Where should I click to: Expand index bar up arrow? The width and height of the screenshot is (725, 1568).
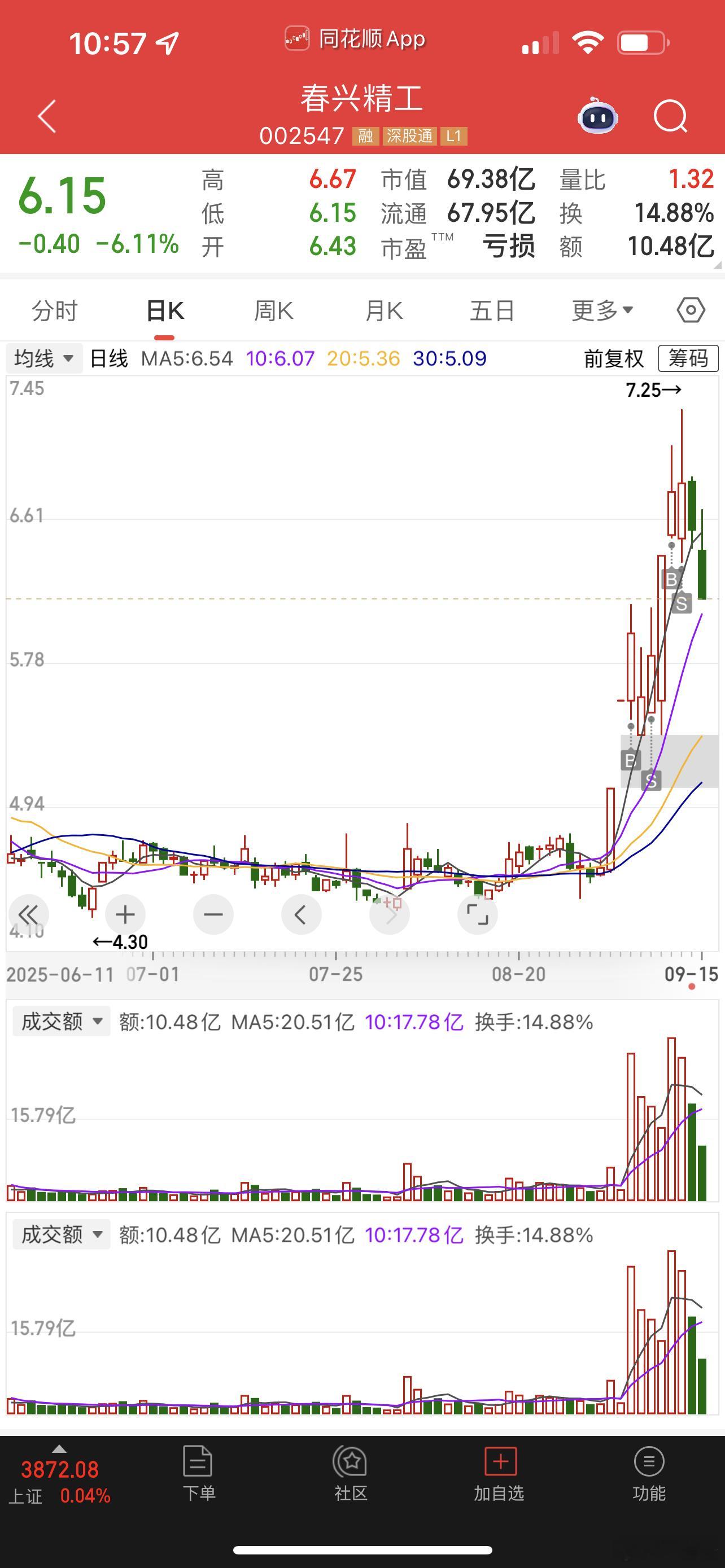pos(59,1449)
